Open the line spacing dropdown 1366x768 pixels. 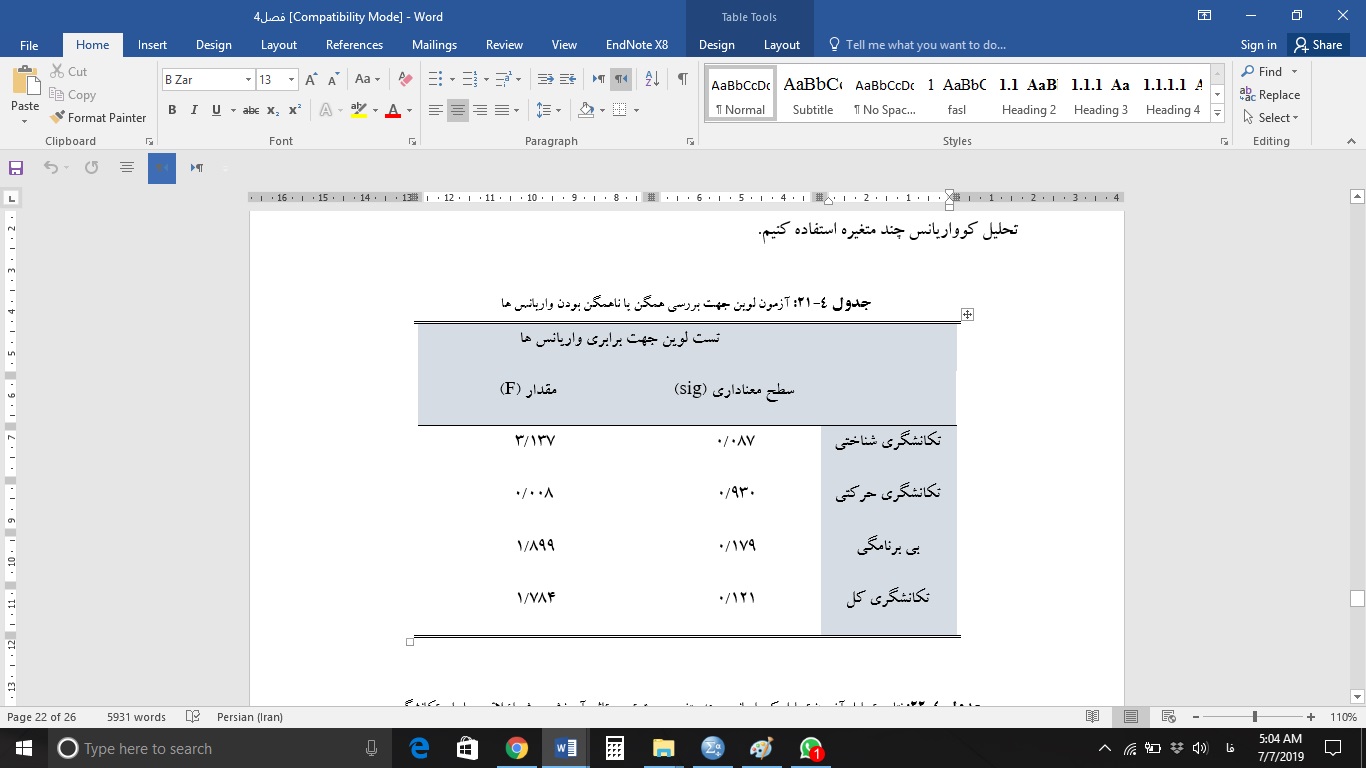[x=548, y=110]
